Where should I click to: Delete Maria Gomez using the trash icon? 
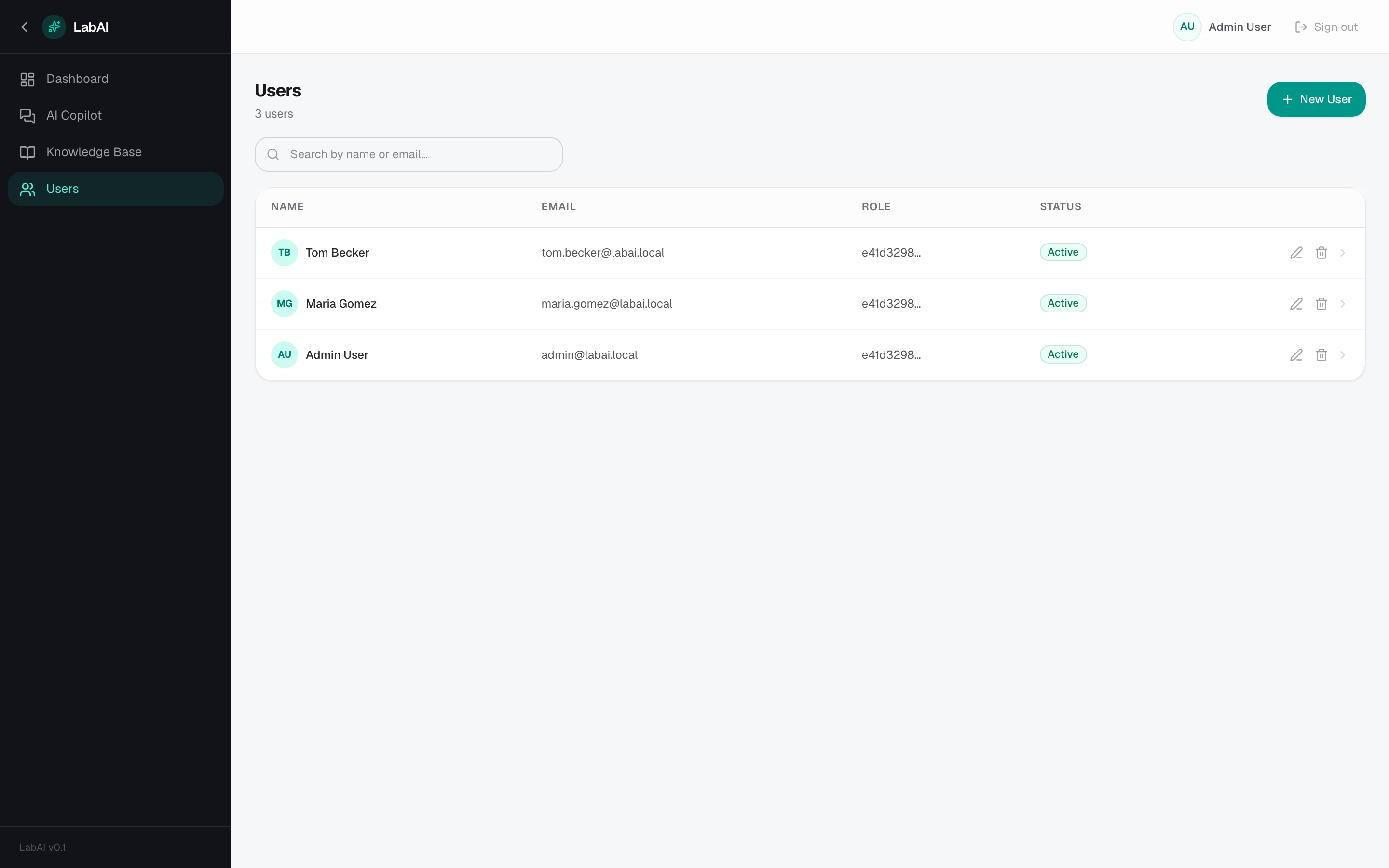(x=1321, y=304)
